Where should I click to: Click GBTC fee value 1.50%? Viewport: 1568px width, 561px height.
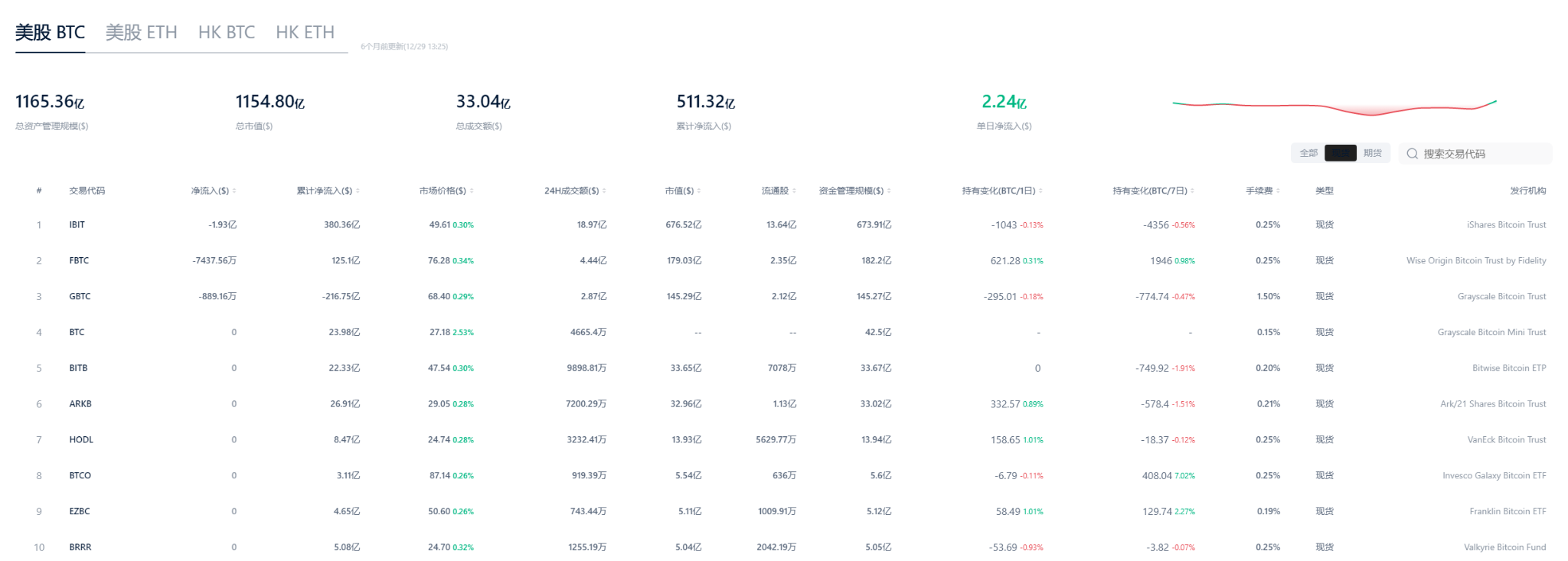tap(1268, 296)
